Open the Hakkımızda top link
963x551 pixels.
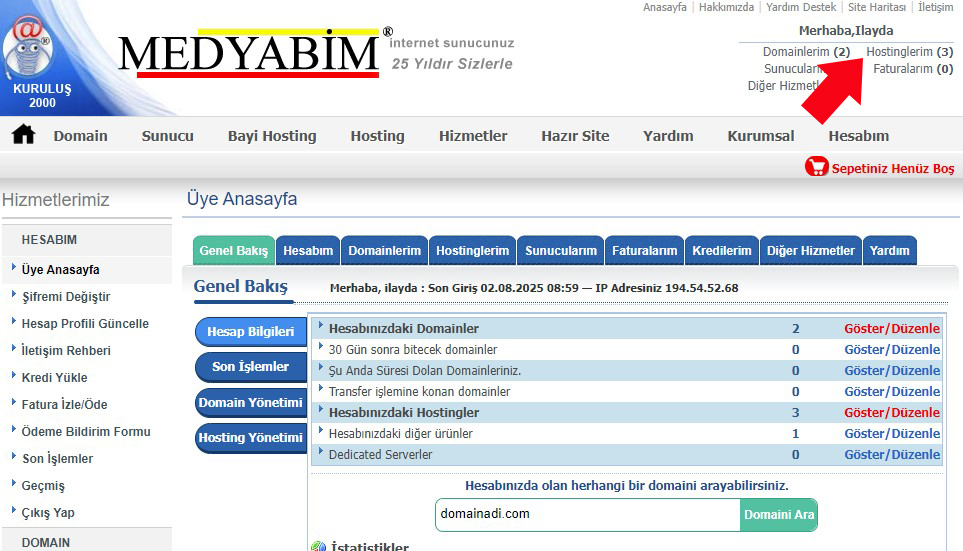pyautogui.click(x=726, y=7)
